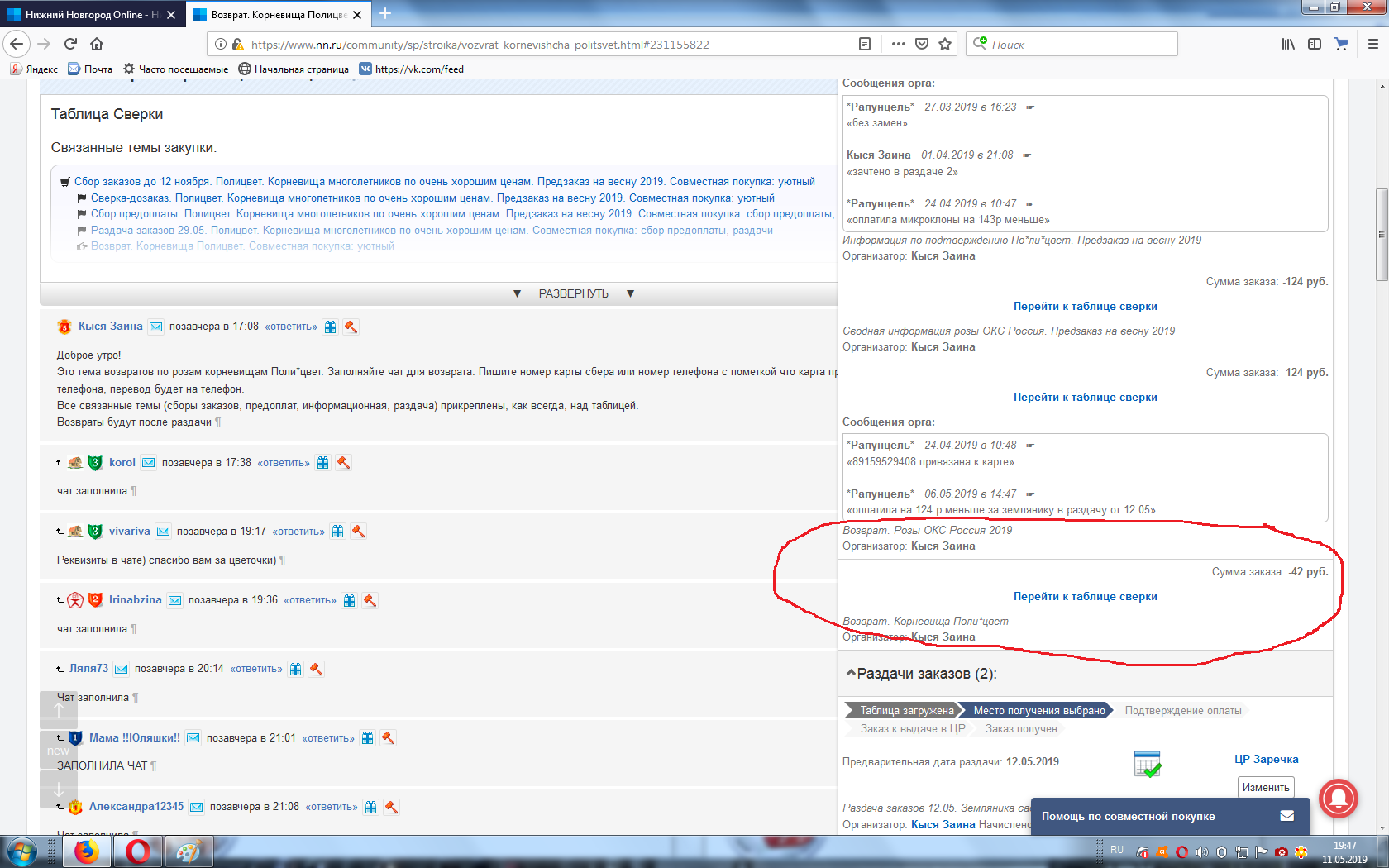
Task: Collapse the Раздачи заказов (2) section
Action: pos(851,674)
